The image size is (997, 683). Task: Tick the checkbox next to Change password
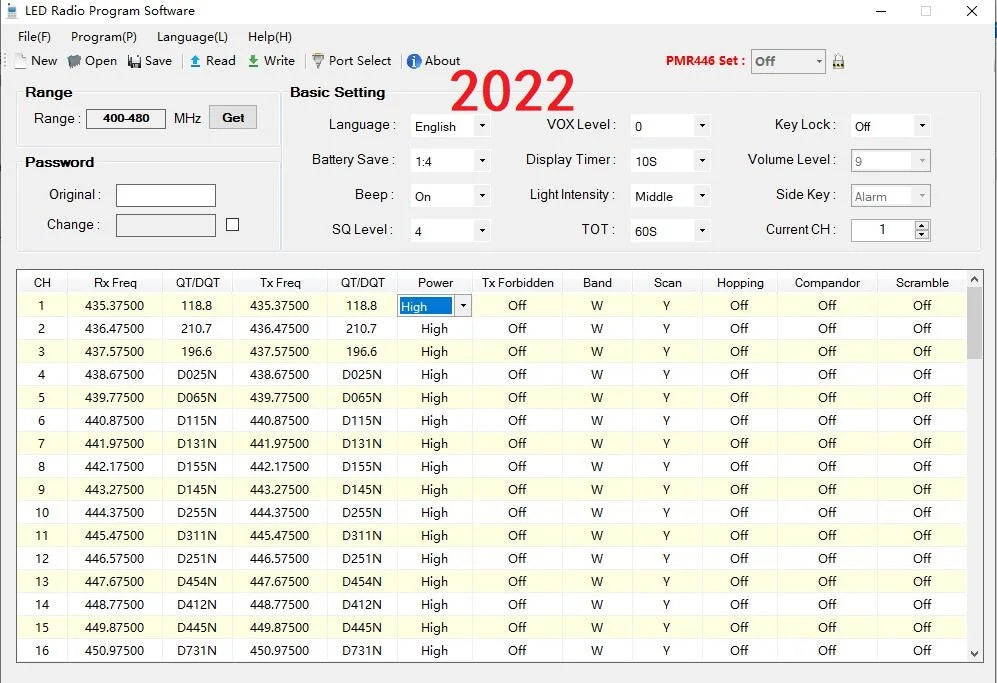(x=233, y=225)
